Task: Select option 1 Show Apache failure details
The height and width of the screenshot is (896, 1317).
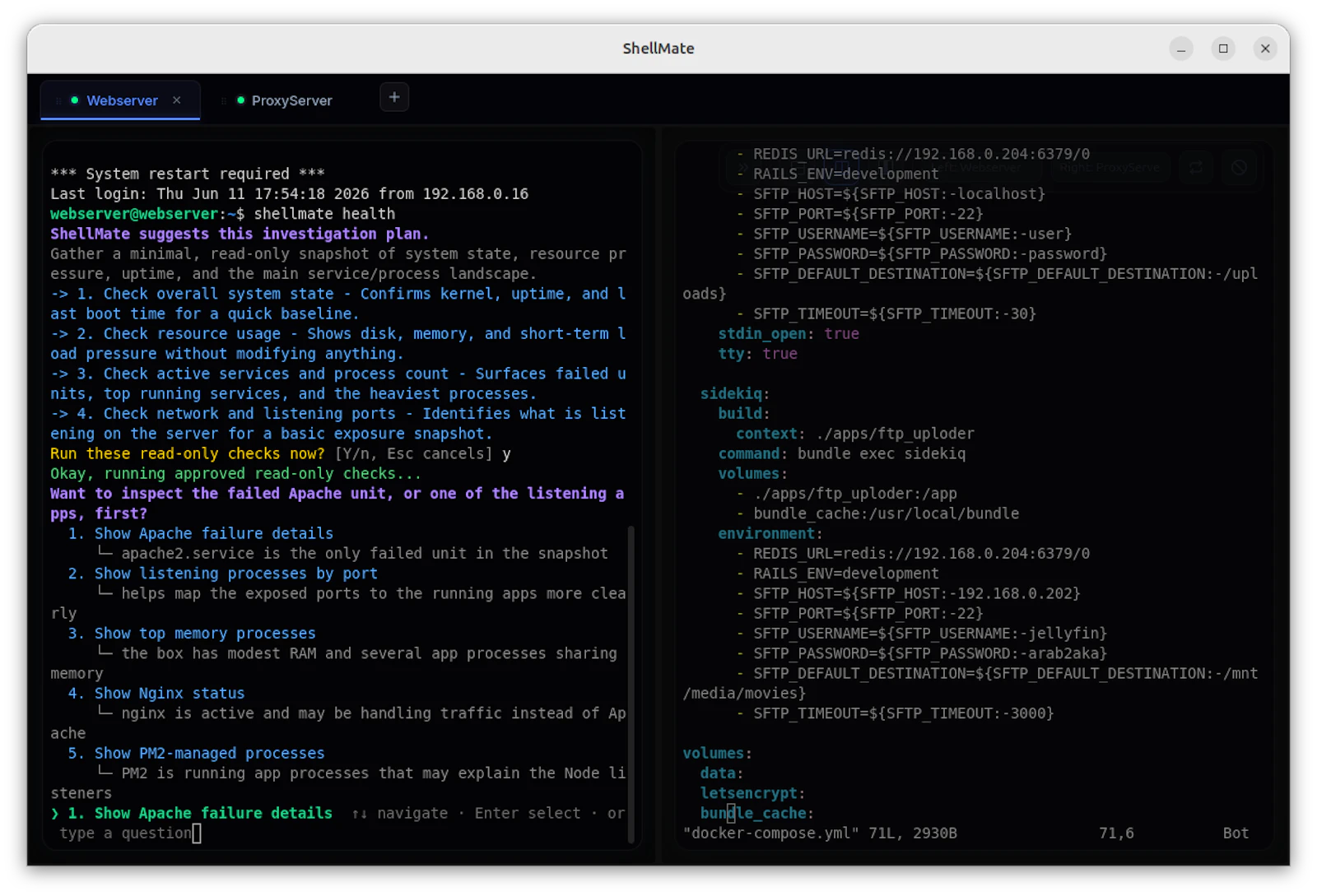Action: pyautogui.click(x=201, y=533)
